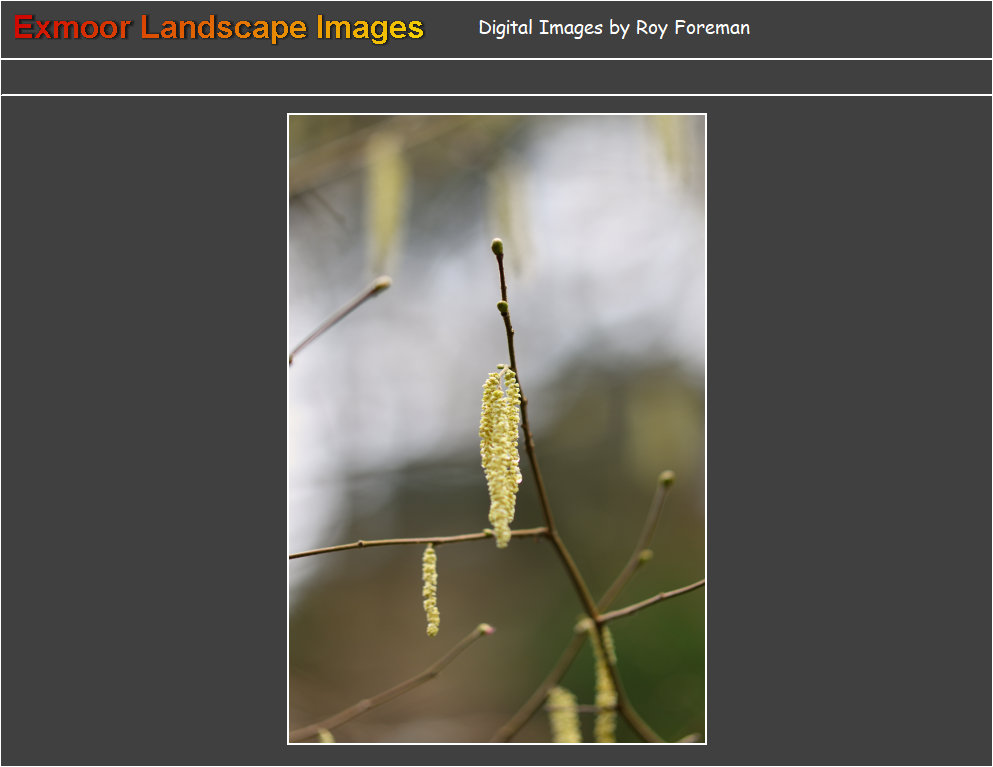993x767 pixels.
Task: Click the Exmoor Landscape Images title
Action: pyautogui.click(x=219, y=28)
